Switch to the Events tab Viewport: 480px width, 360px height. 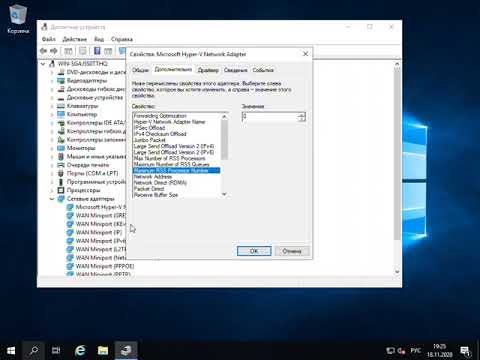coord(263,70)
